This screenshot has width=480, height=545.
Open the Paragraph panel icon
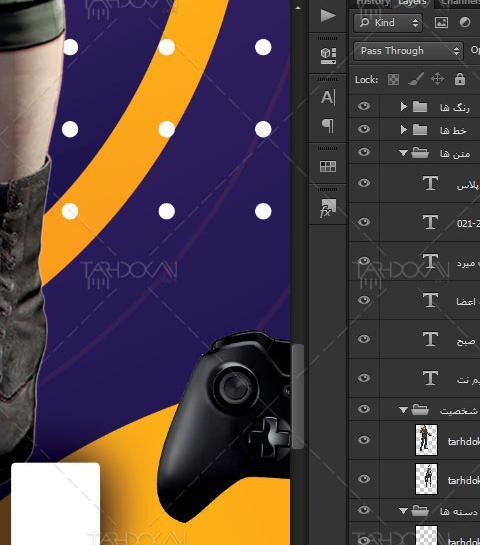coord(328,126)
